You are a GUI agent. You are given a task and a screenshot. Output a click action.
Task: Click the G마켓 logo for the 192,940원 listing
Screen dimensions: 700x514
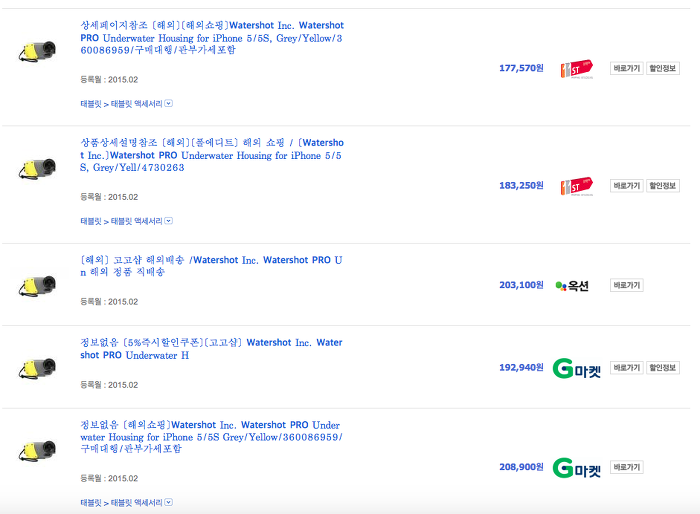[577, 368]
